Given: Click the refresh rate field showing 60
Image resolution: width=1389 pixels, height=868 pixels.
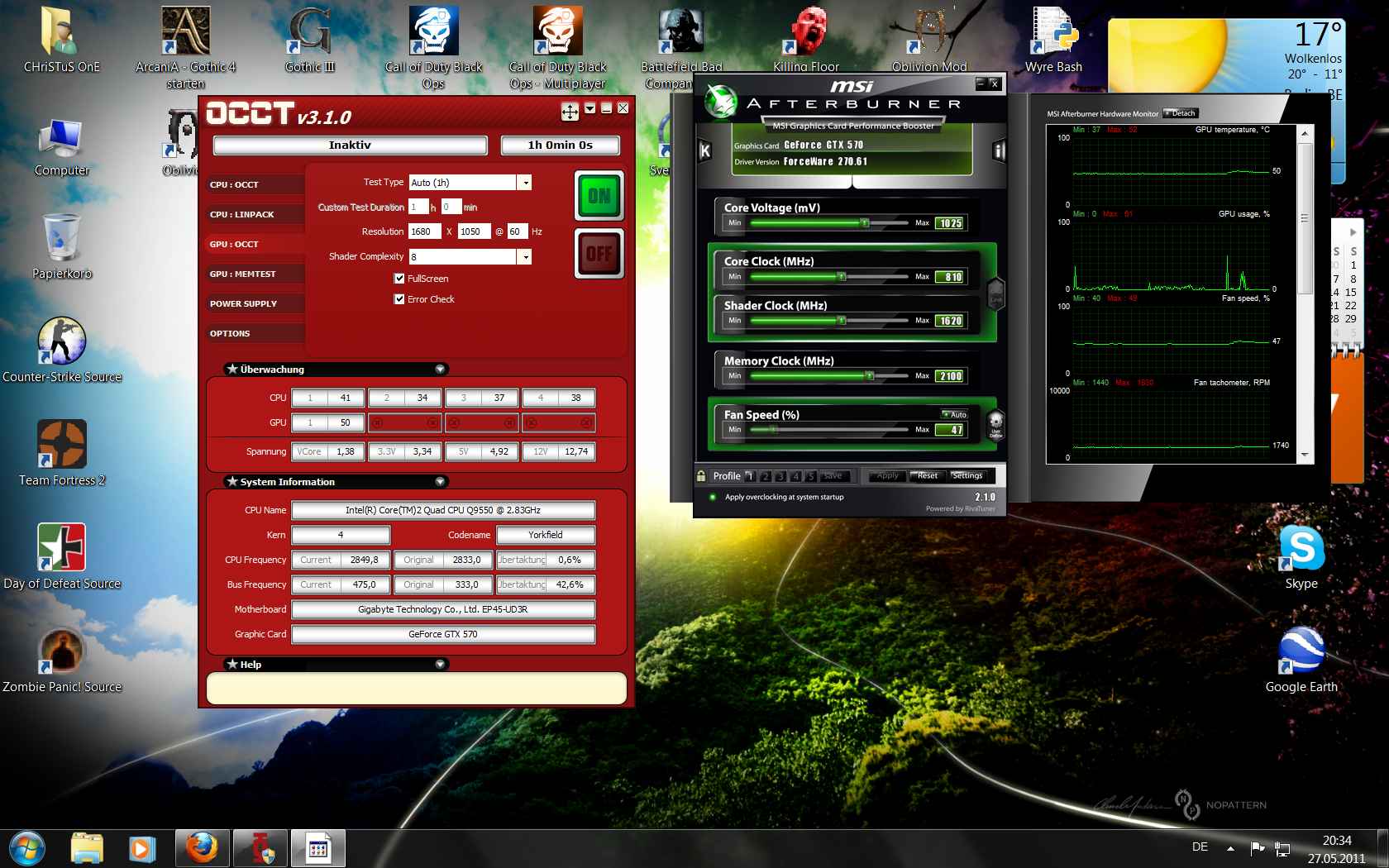Looking at the screenshot, I should (518, 231).
